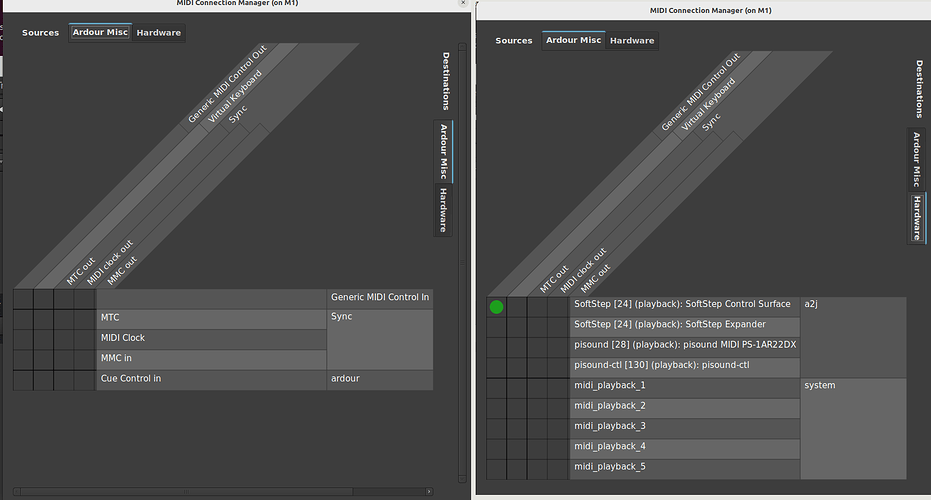The width and height of the screenshot is (931, 500).
Task: Click the left window horizontal scrollbar
Action: pos(222,491)
